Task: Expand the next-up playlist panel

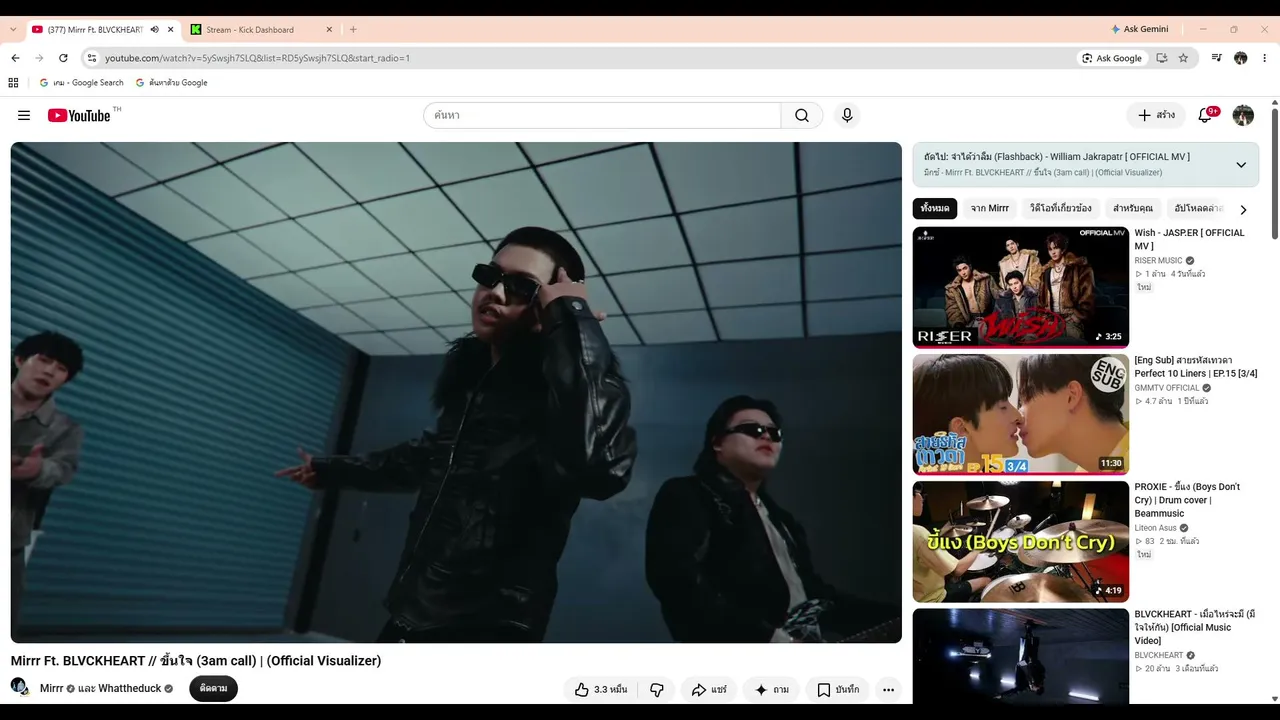Action: [1241, 165]
